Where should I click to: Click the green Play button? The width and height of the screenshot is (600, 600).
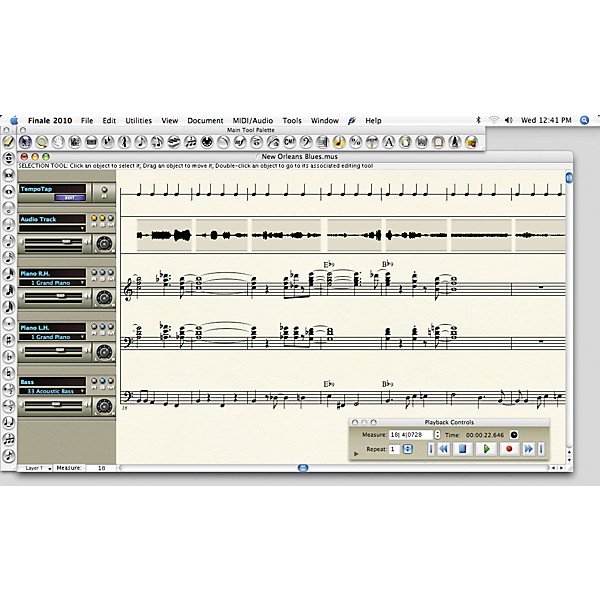486,449
